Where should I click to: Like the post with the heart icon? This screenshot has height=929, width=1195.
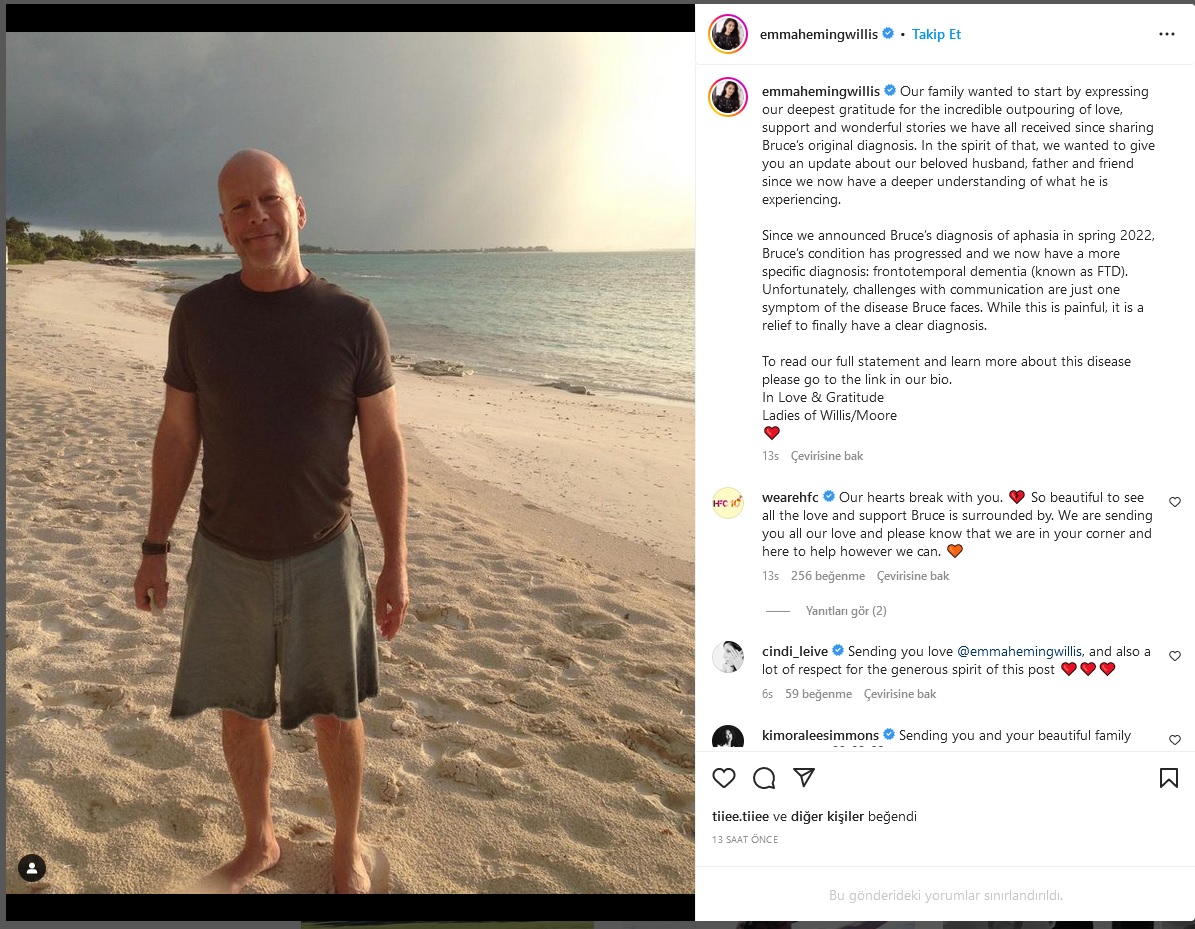723,777
